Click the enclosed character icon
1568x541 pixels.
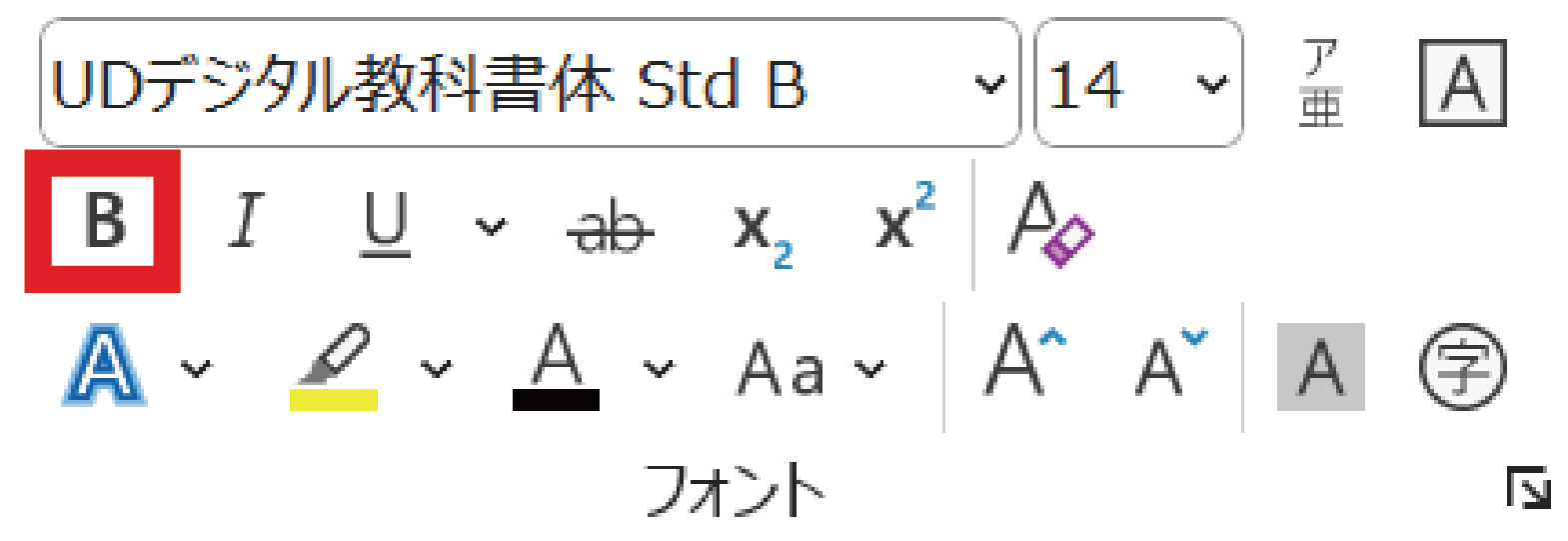click(x=1462, y=367)
